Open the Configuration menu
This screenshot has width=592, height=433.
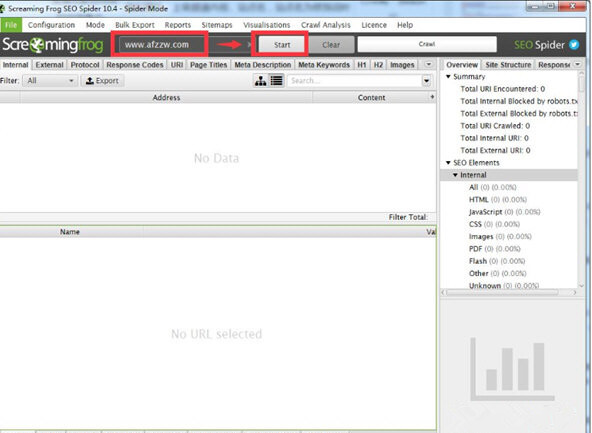coord(51,25)
